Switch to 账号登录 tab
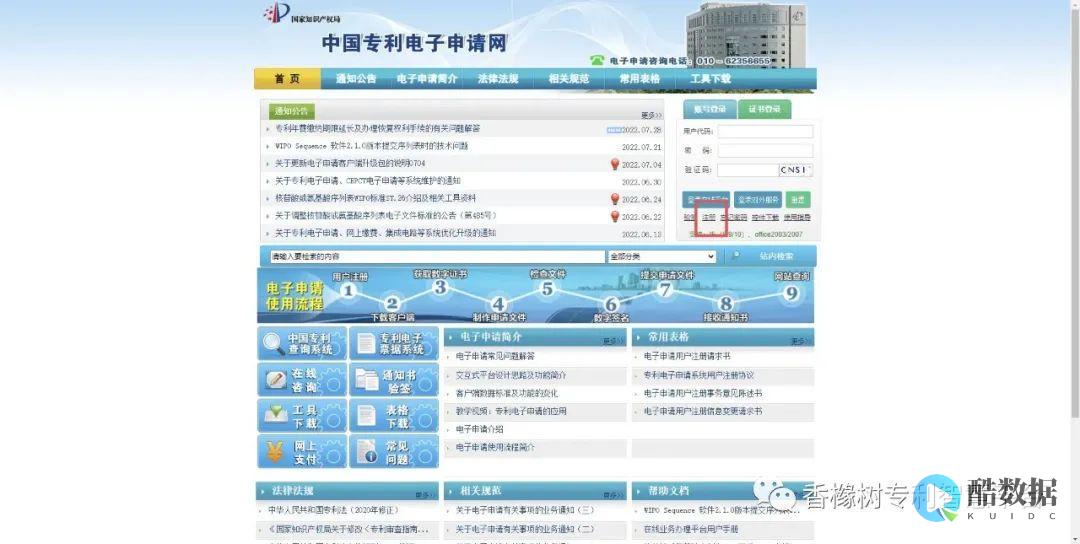Viewport: 1080px width, 544px height. pyautogui.click(x=709, y=109)
